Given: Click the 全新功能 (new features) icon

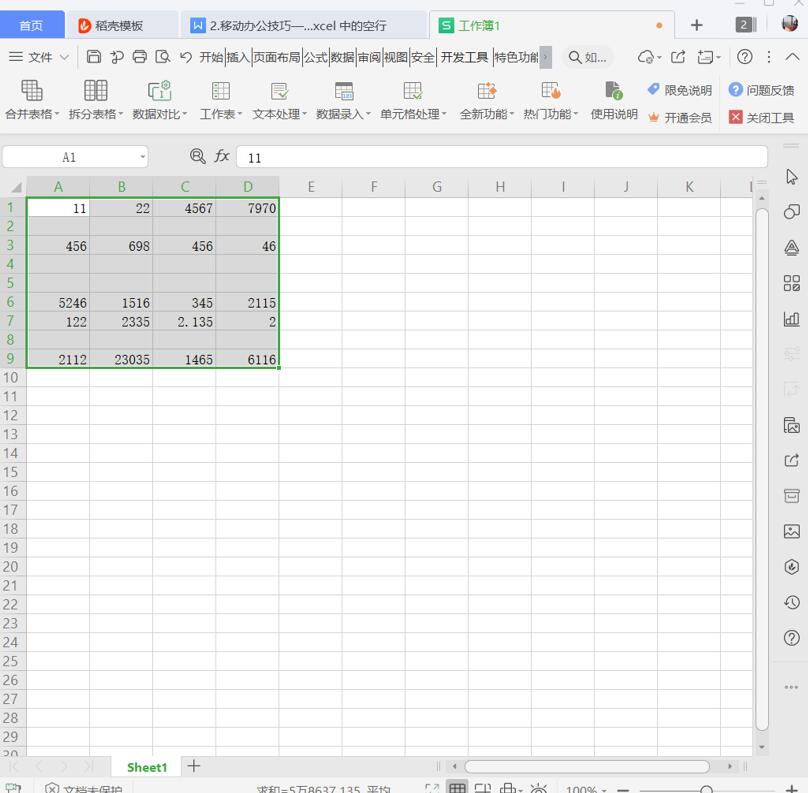Looking at the screenshot, I should pos(486,91).
